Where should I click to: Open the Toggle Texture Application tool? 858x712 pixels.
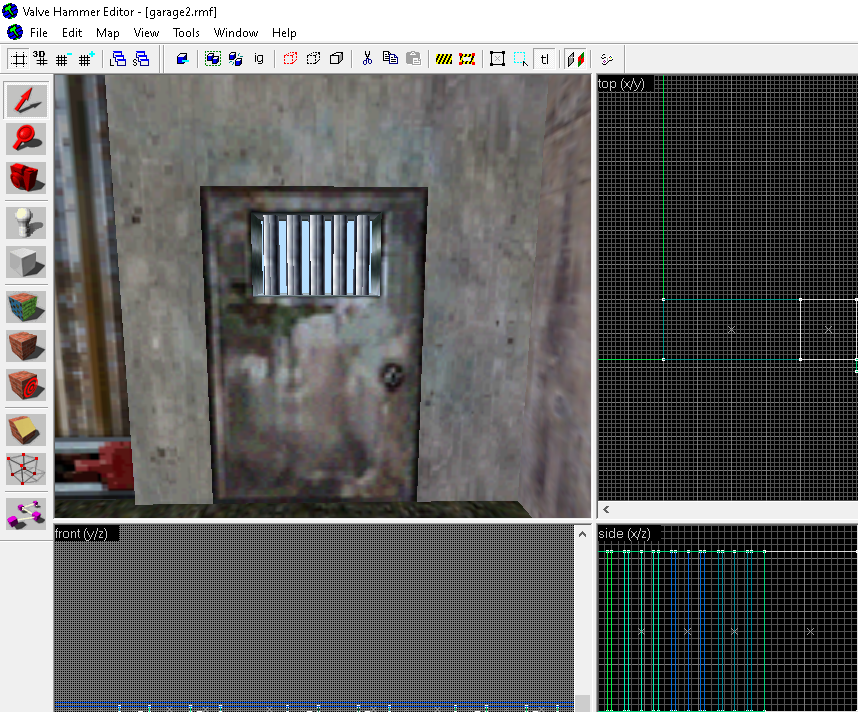tap(26, 306)
